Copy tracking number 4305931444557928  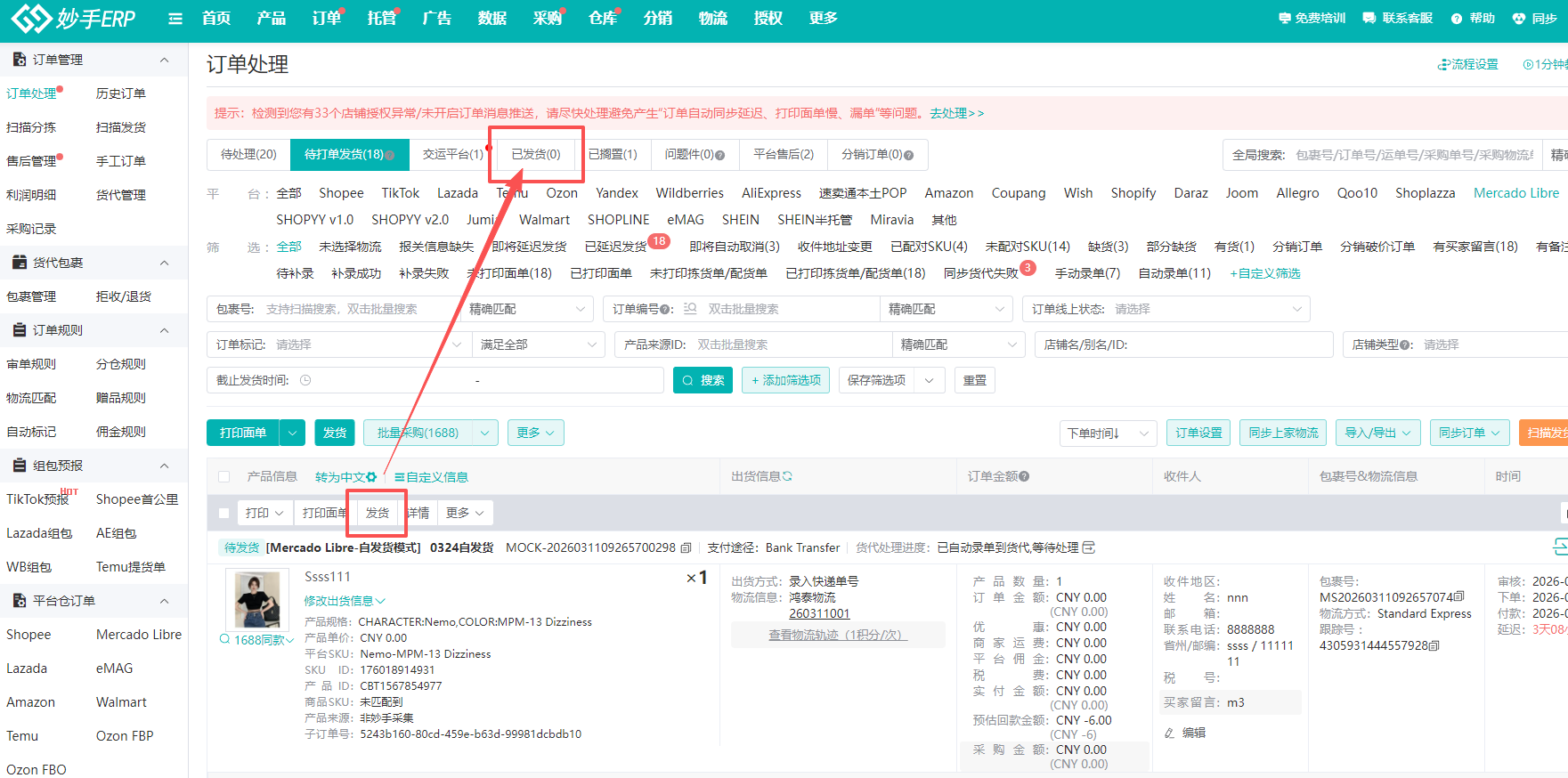pyautogui.click(x=1434, y=645)
